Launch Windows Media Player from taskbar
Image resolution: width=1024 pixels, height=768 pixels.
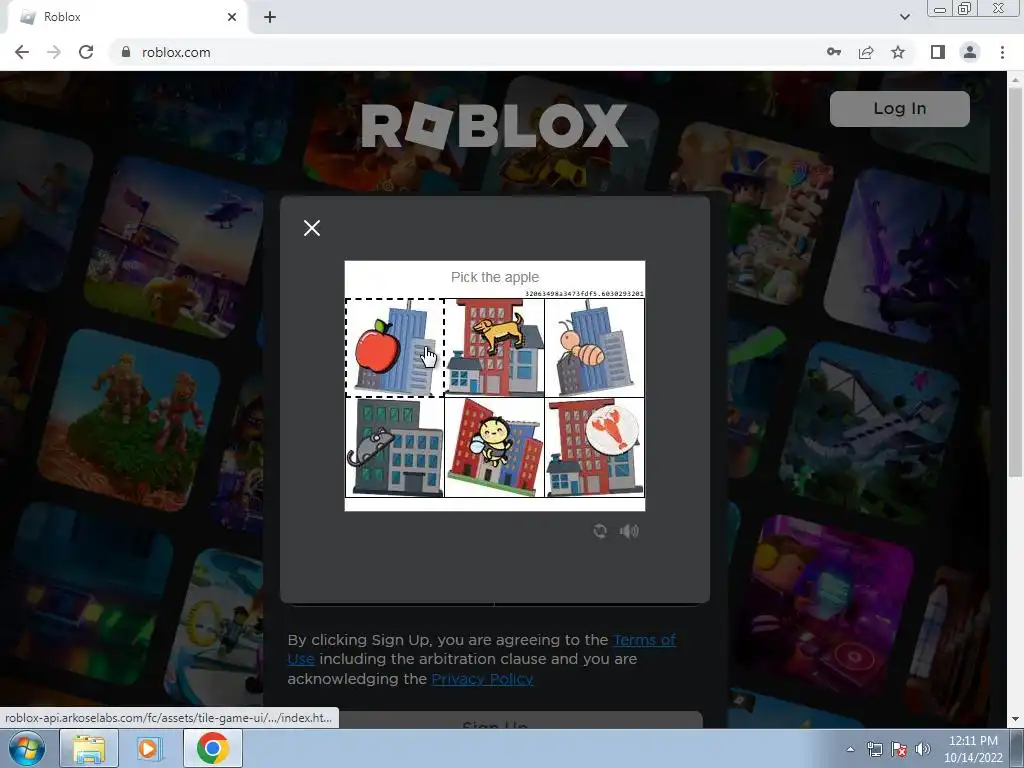[149, 748]
